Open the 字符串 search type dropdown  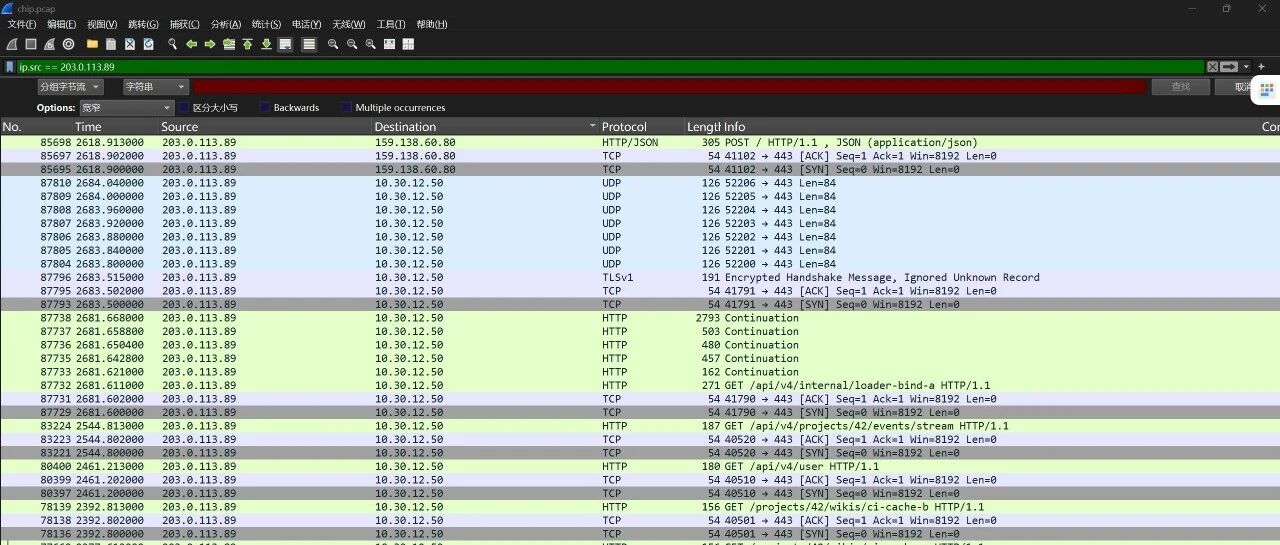tap(155, 87)
